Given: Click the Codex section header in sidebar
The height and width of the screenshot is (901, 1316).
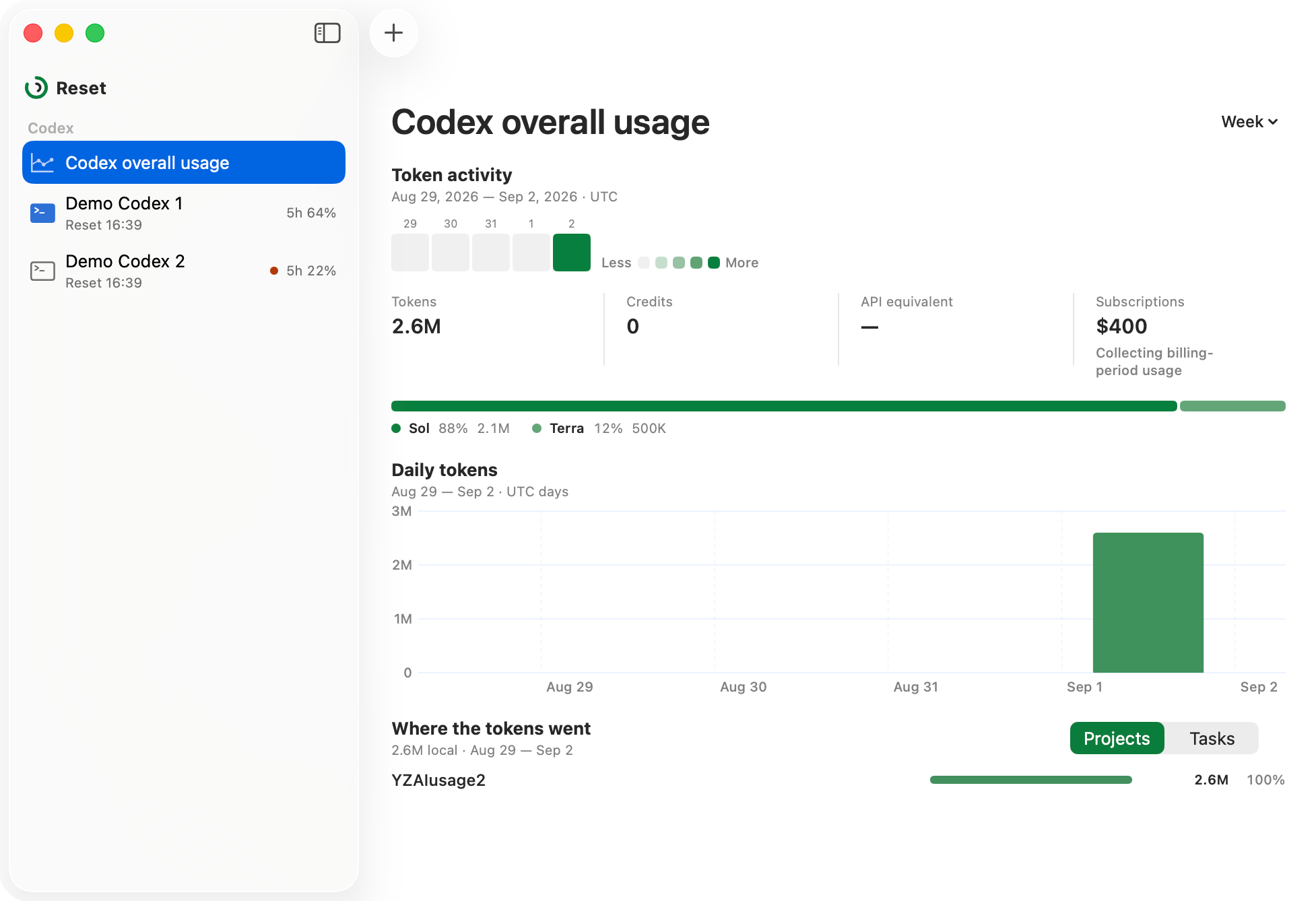Looking at the screenshot, I should coord(51,128).
